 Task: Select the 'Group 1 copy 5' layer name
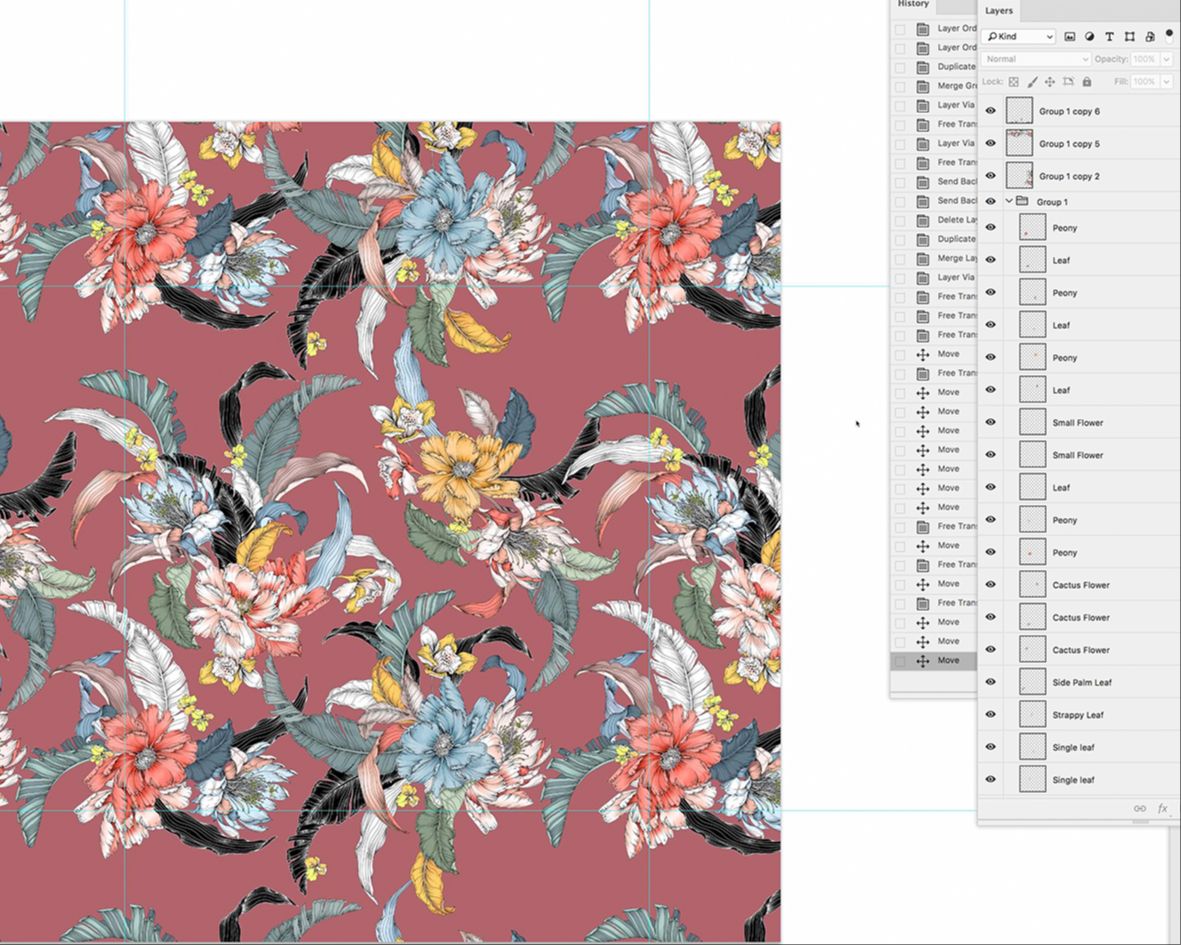(1070, 144)
